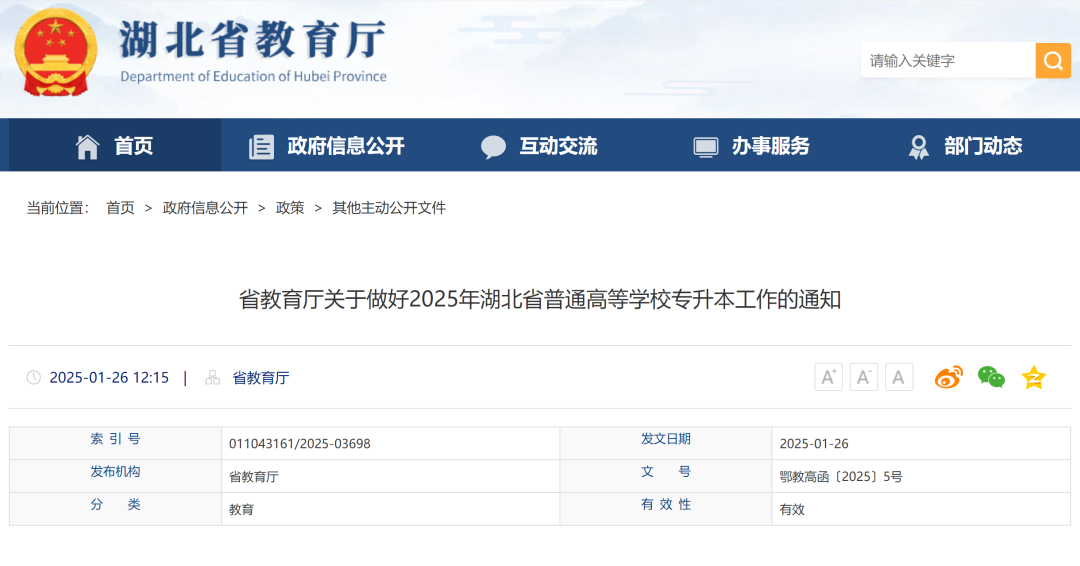The image size is (1080, 566).
Task: Increase font size with A+ button
Action: point(829,377)
